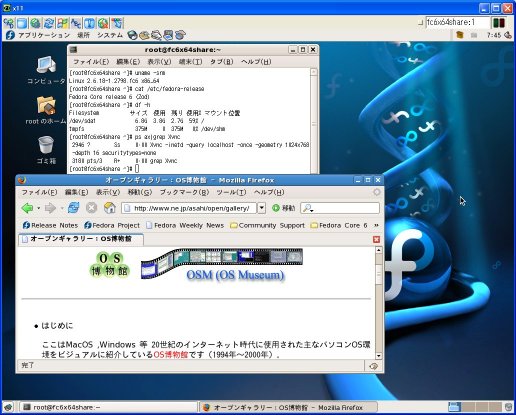Reload the page in Firefox
516x415 pixels.
[73, 208]
